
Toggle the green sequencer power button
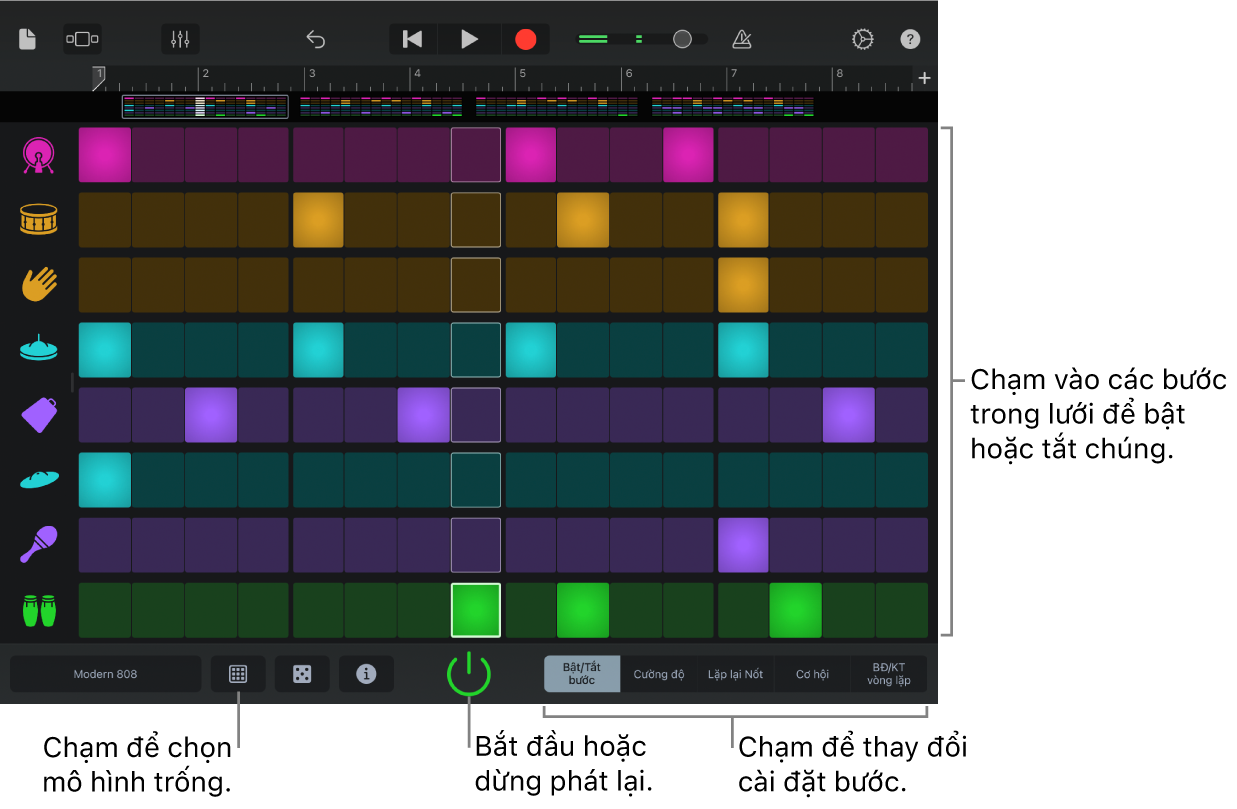[x=468, y=674]
